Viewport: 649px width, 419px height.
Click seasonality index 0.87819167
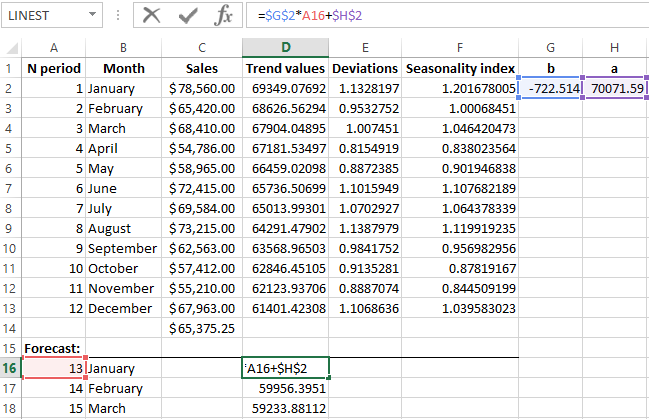coord(460,268)
